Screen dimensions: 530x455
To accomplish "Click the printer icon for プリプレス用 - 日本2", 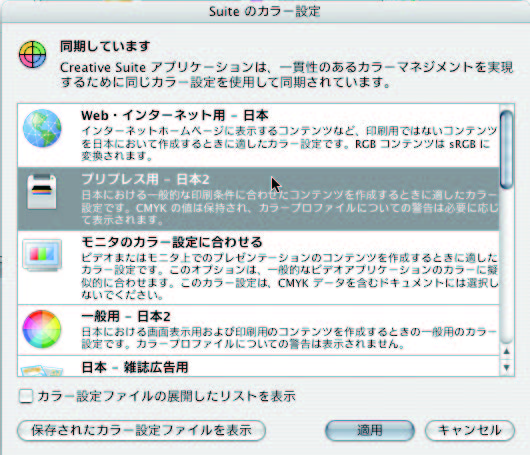I will 42,191.
